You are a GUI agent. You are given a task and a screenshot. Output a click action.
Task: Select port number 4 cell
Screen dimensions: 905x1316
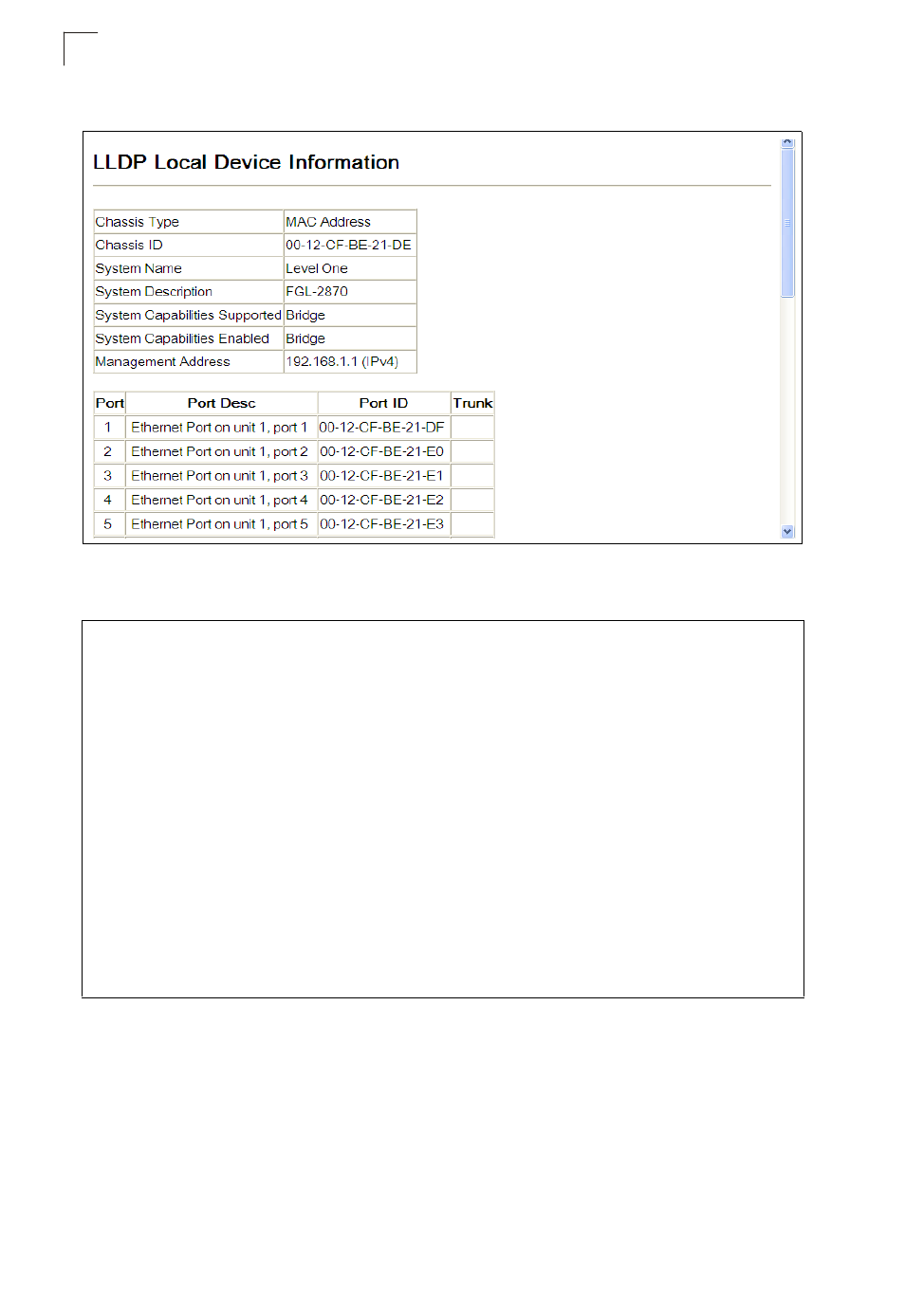[x=108, y=500]
